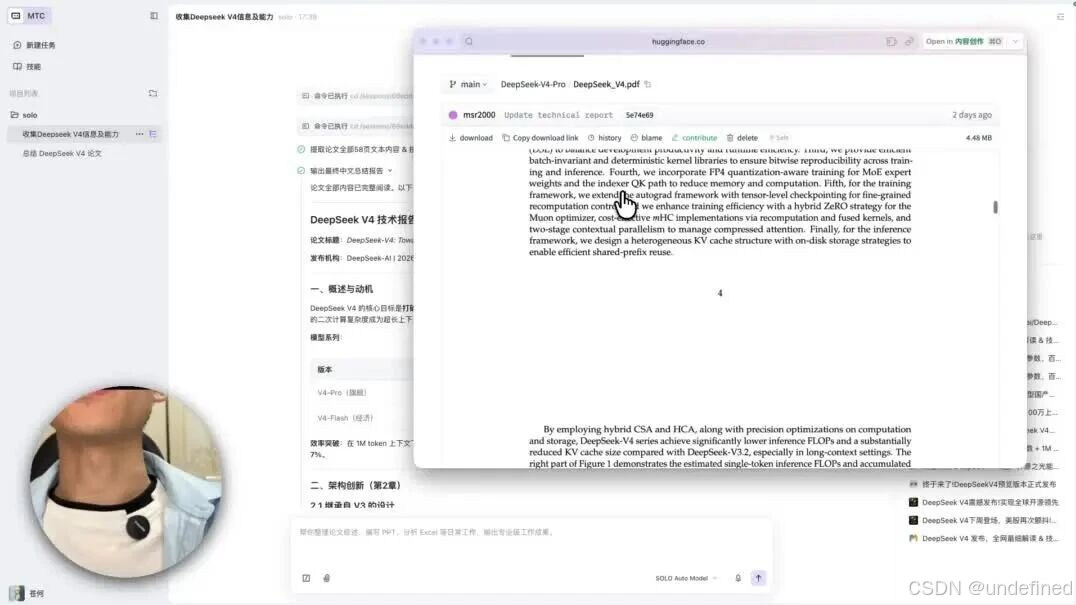Copy page link icon in browser toolbar
The image size is (1076, 605).
(909, 41)
